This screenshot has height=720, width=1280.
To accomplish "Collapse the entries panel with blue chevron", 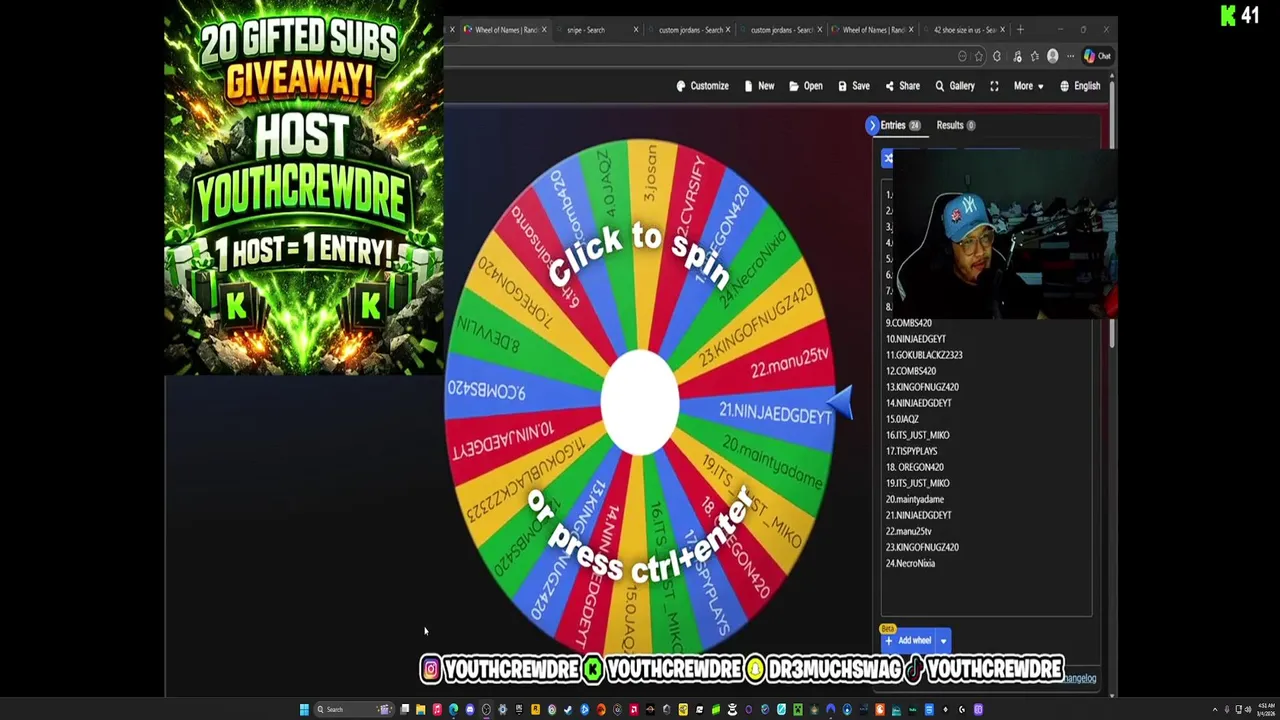I will coord(872,125).
